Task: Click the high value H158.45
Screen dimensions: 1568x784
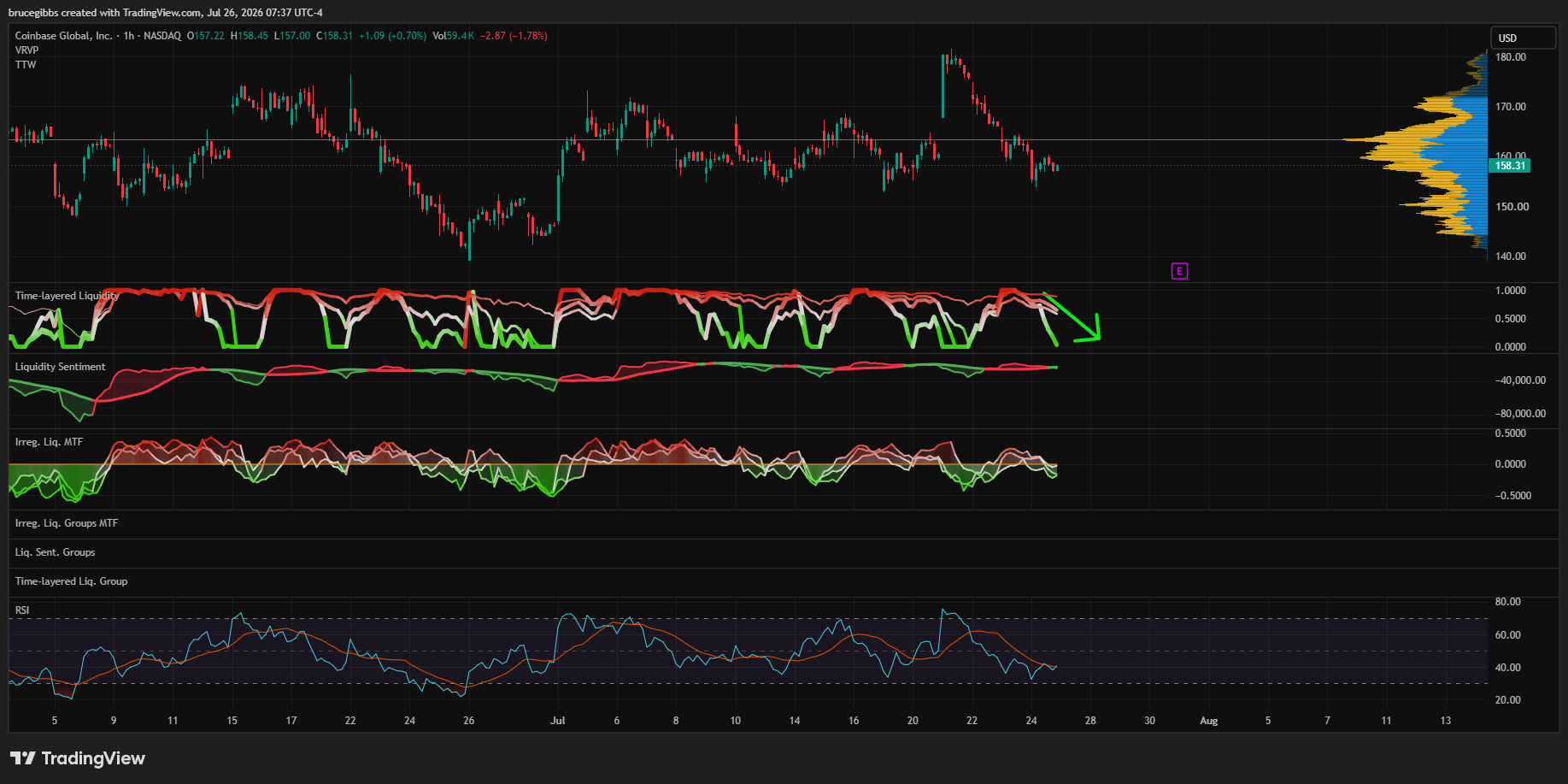Action: coord(250,36)
